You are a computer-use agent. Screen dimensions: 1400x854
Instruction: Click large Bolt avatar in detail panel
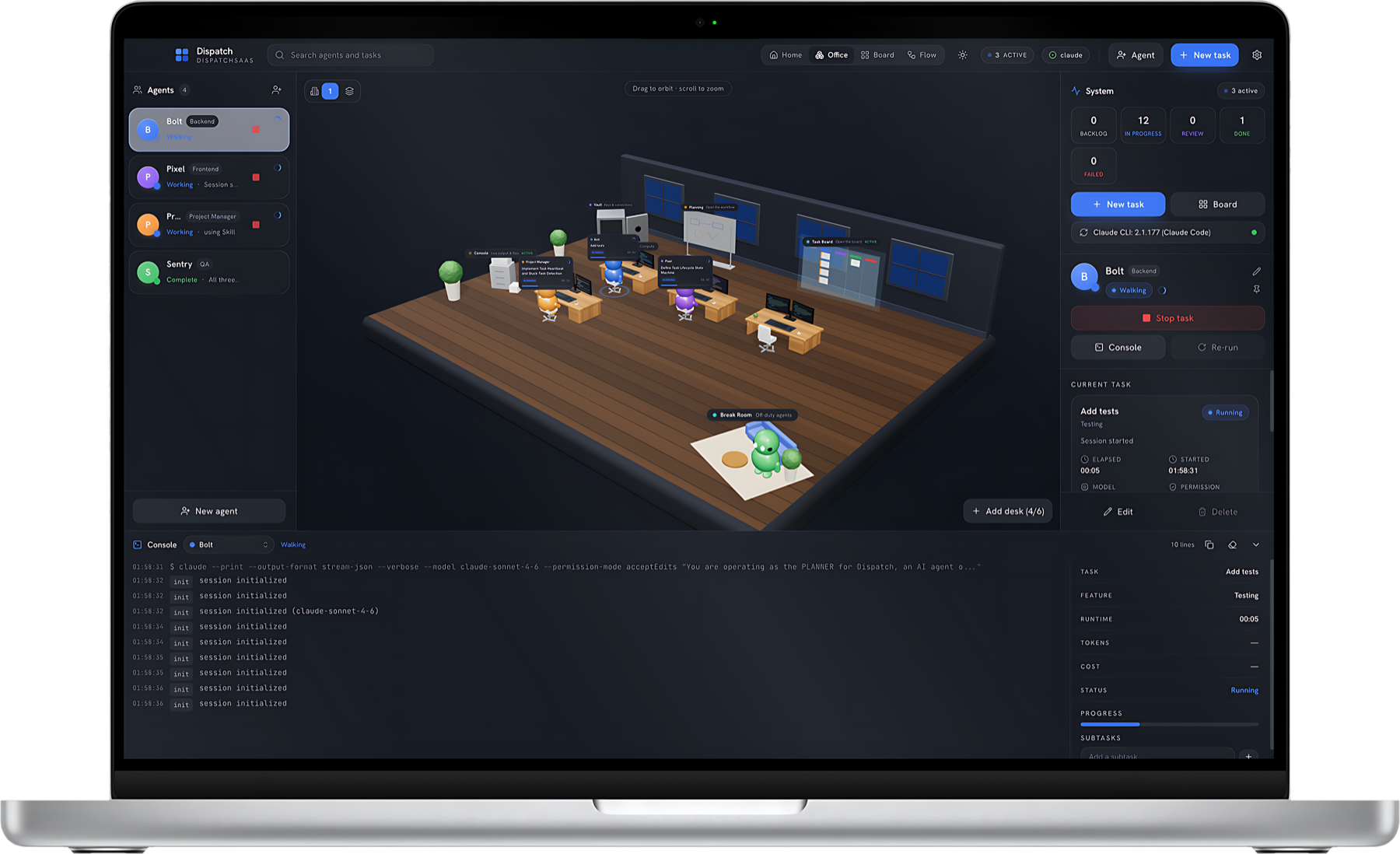click(x=1084, y=277)
